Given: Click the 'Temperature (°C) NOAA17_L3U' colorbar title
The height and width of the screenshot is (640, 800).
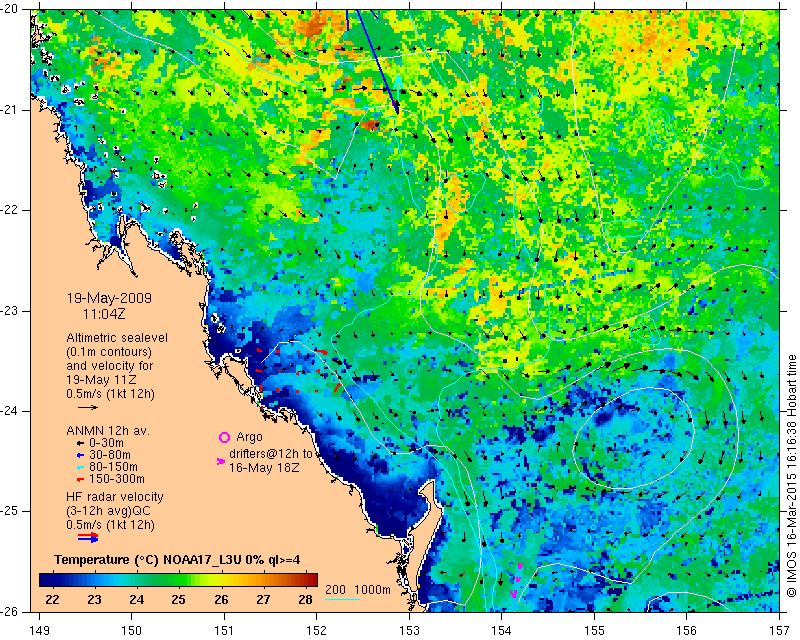Looking at the screenshot, I should 177,560.
